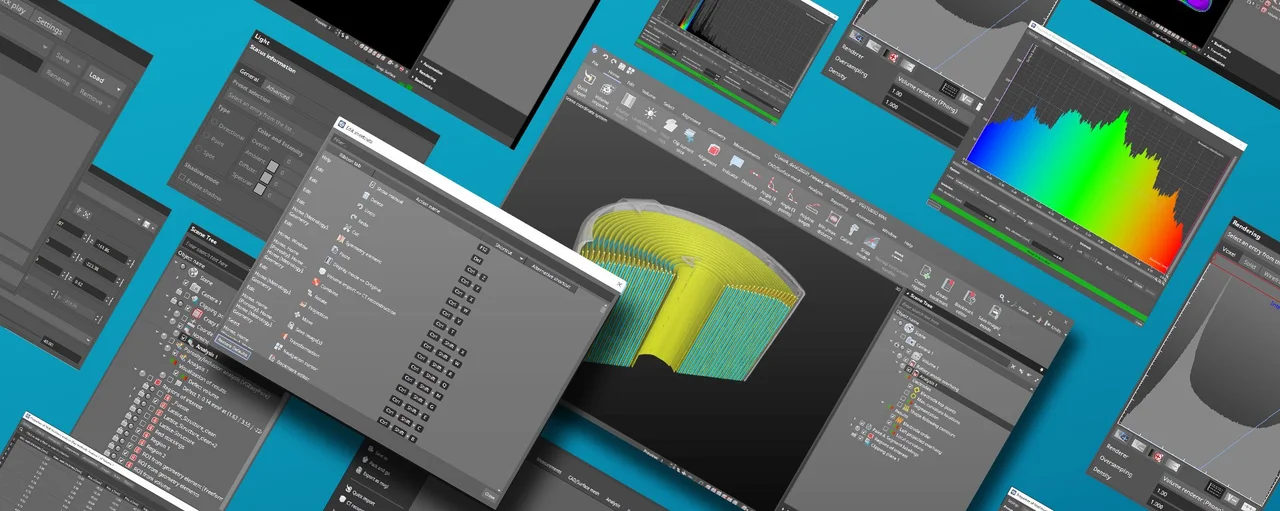Open the Geometry ribbon tab
The image size is (1280, 511).
717,133
